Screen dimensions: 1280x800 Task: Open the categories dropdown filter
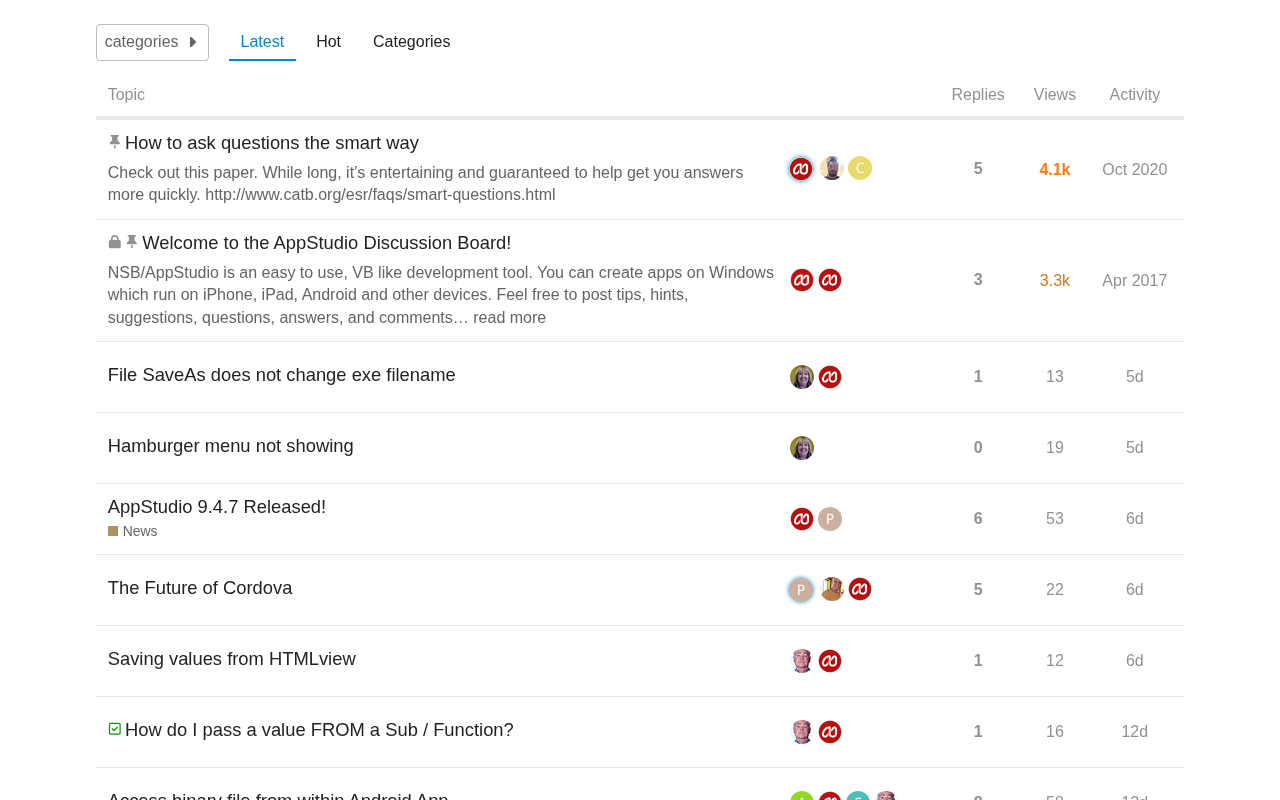click(152, 42)
